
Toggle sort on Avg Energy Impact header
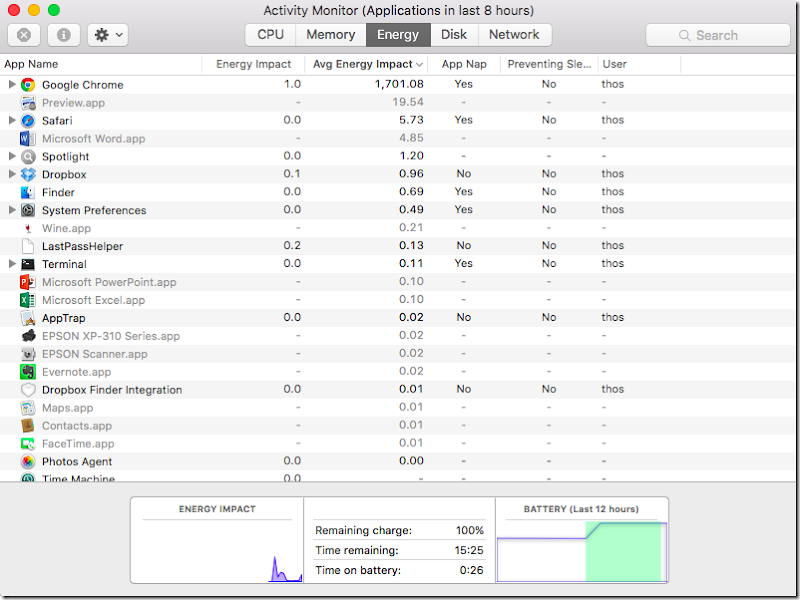[366, 64]
